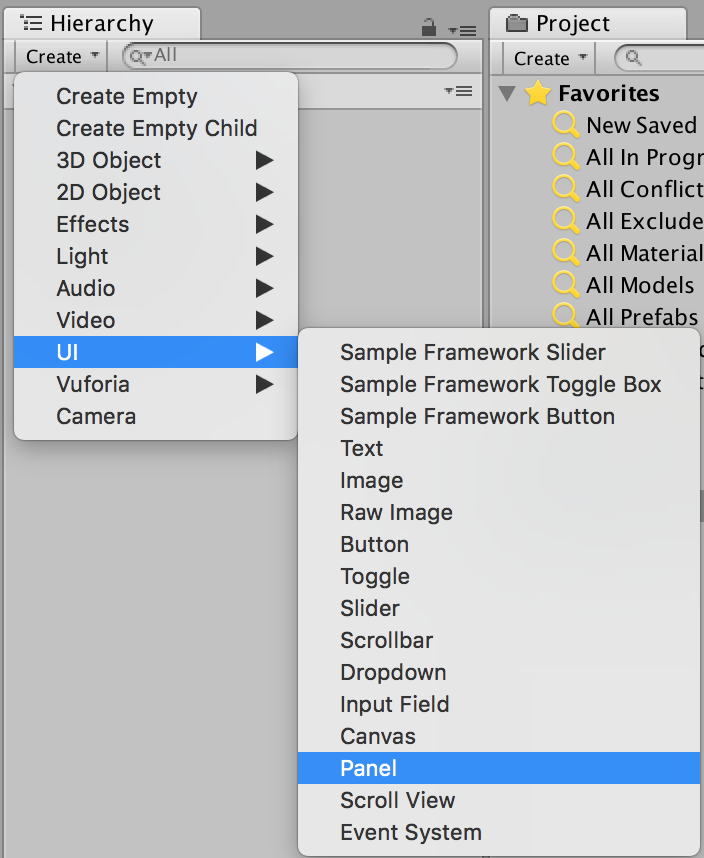Toggle the Hierarchy panel lock icon
The height and width of the screenshot is (858, 704).
(429, 28)
